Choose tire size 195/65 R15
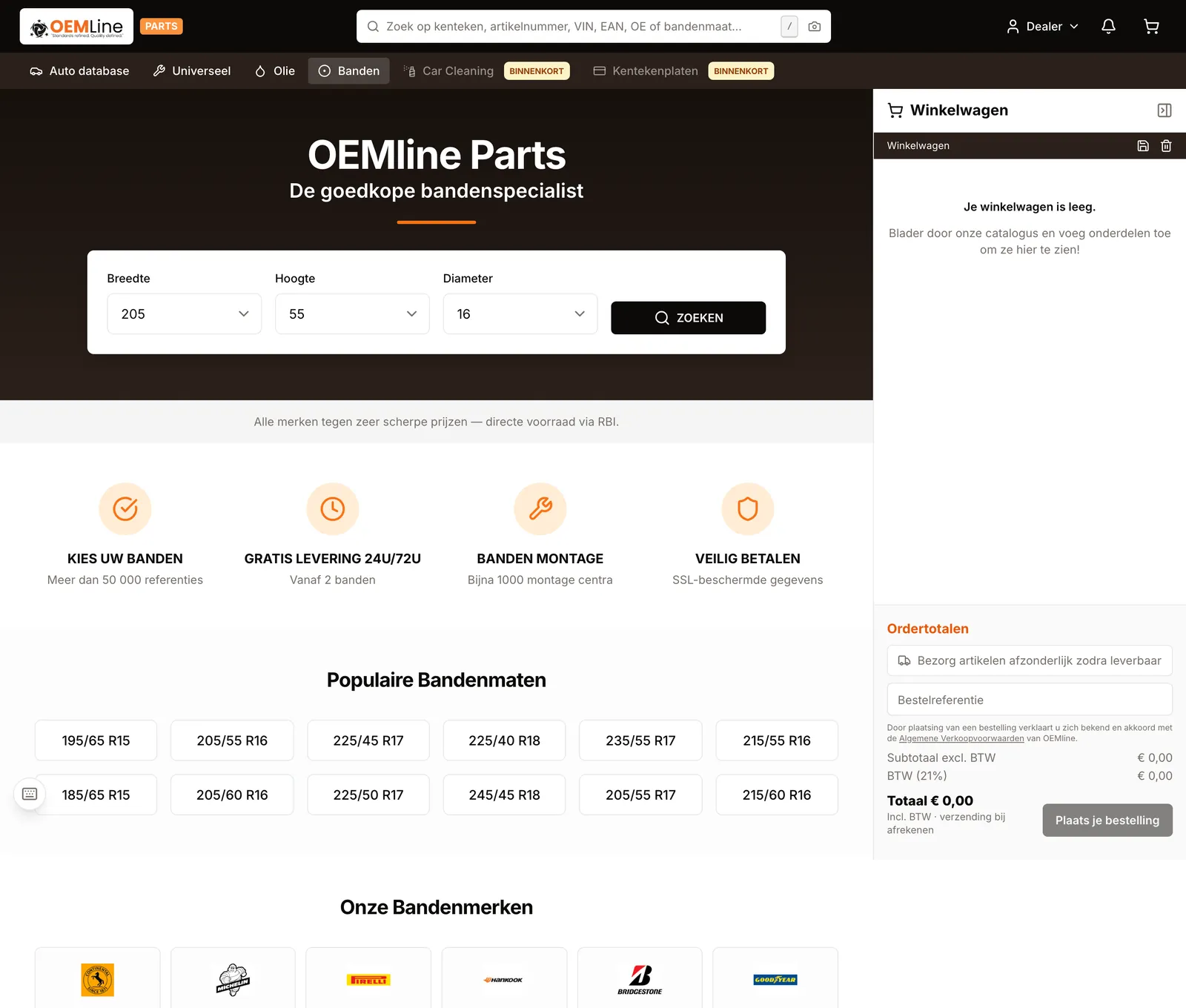1186x1008 pixels. [96, 740]
